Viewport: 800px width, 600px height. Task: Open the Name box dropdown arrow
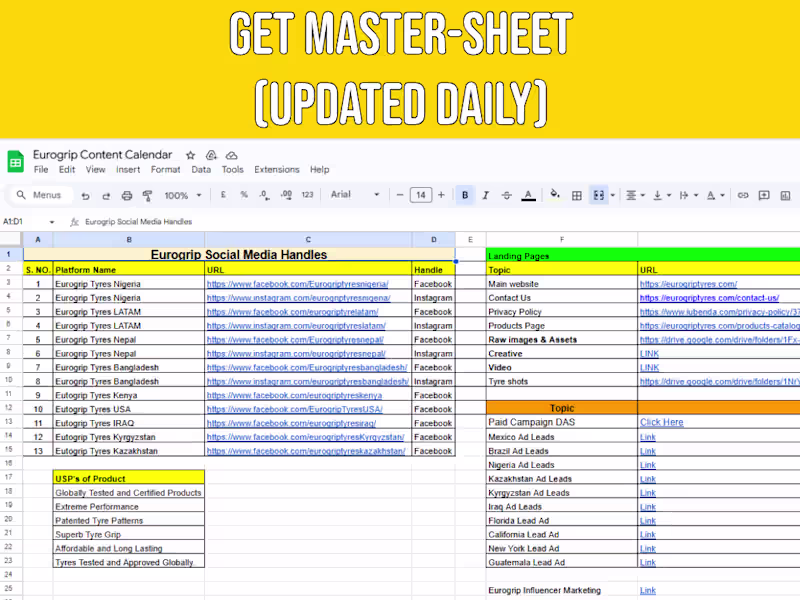tap(52, 222)
